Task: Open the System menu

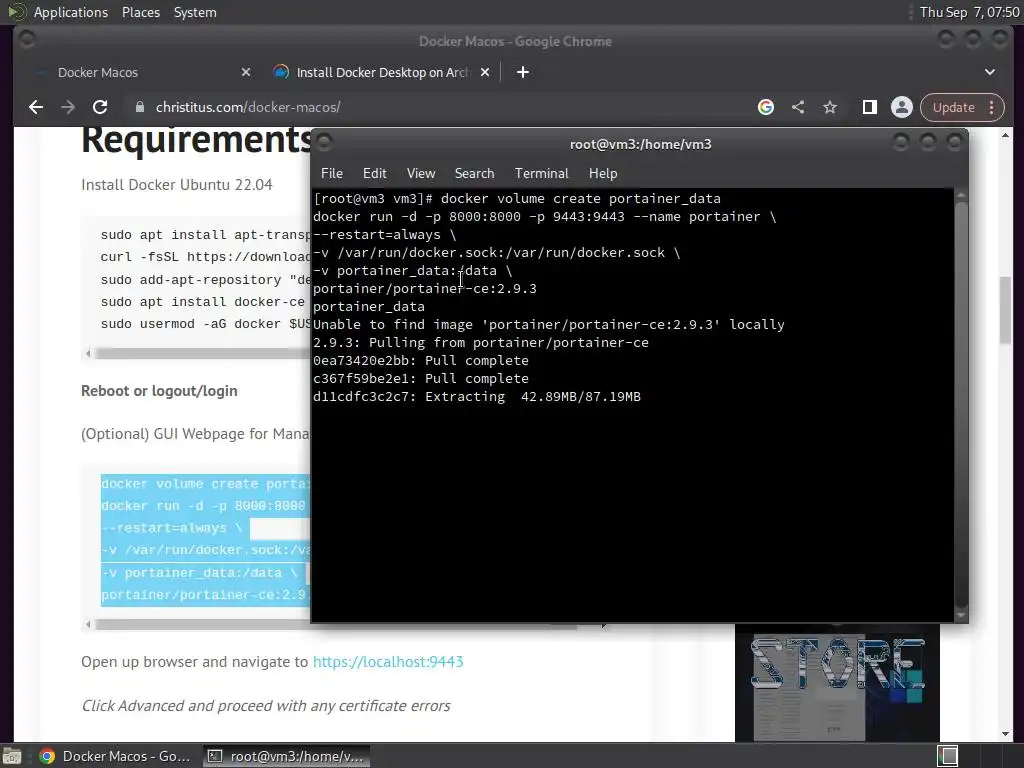Action: tap(195, 12)
